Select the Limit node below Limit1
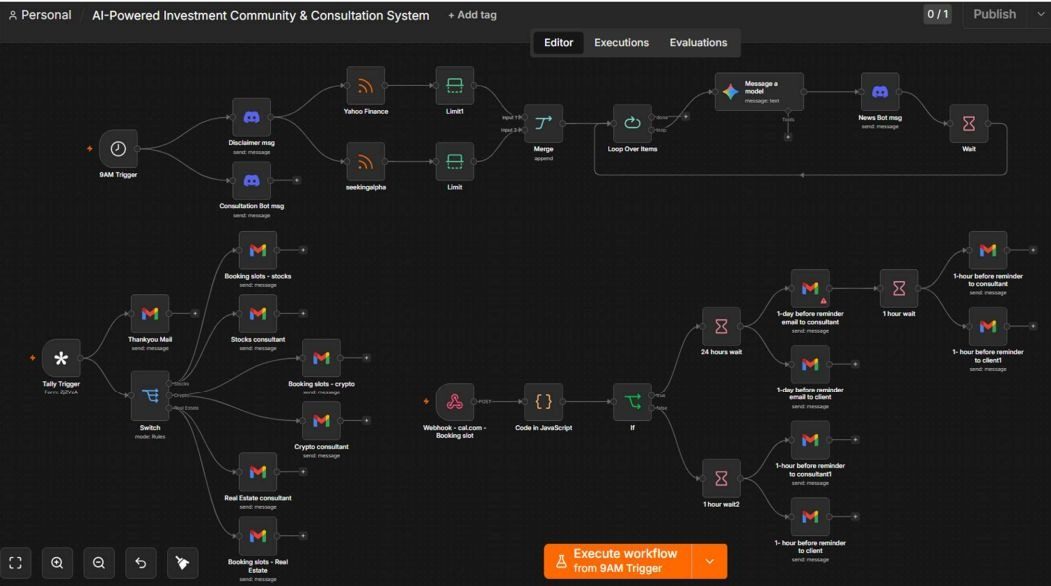The height and width of the screenshot is (586, 1051). pyautogui.click(x=454, y=162)
